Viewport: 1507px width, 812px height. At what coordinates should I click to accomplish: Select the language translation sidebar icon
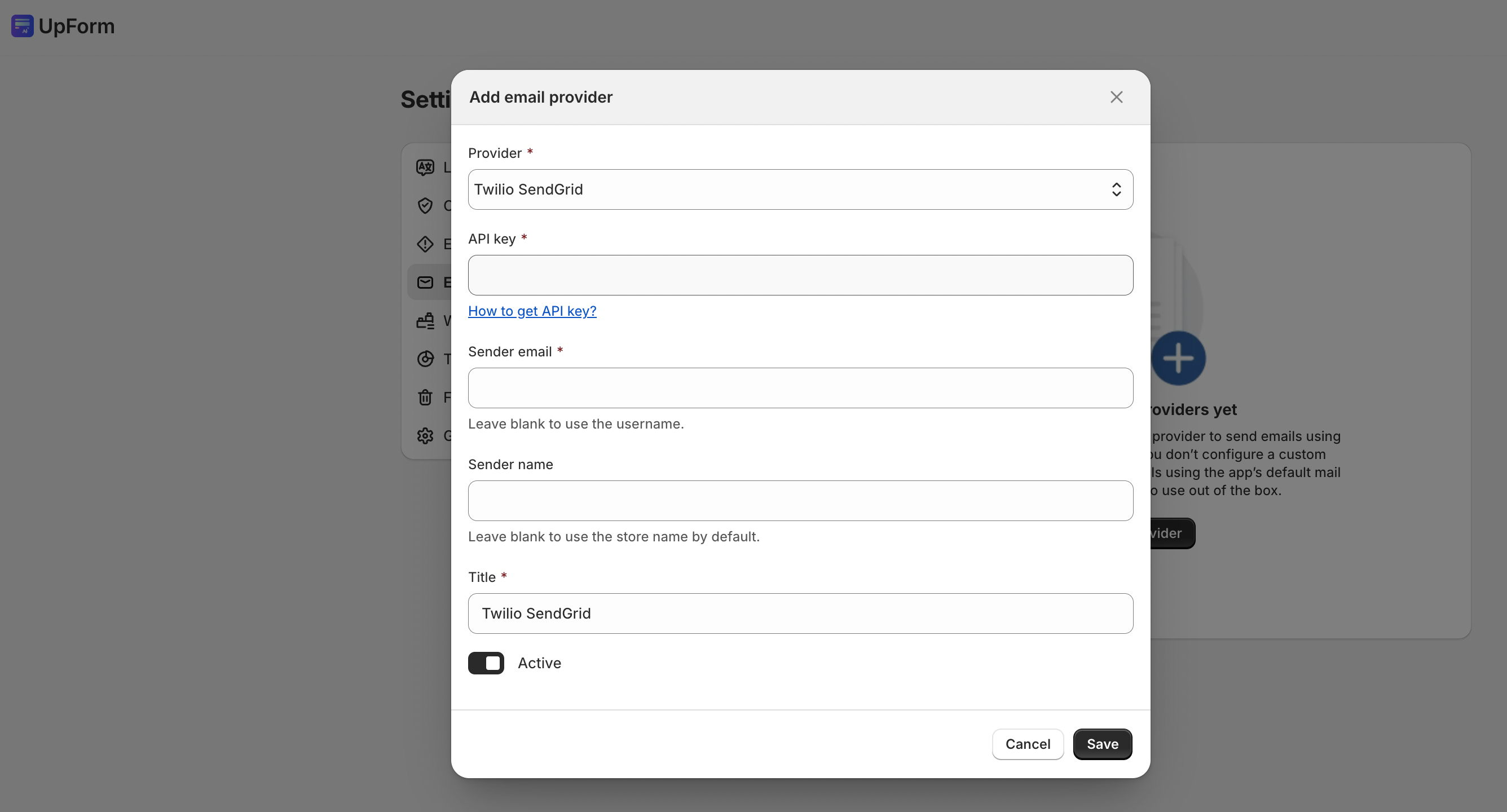(425, 167)
